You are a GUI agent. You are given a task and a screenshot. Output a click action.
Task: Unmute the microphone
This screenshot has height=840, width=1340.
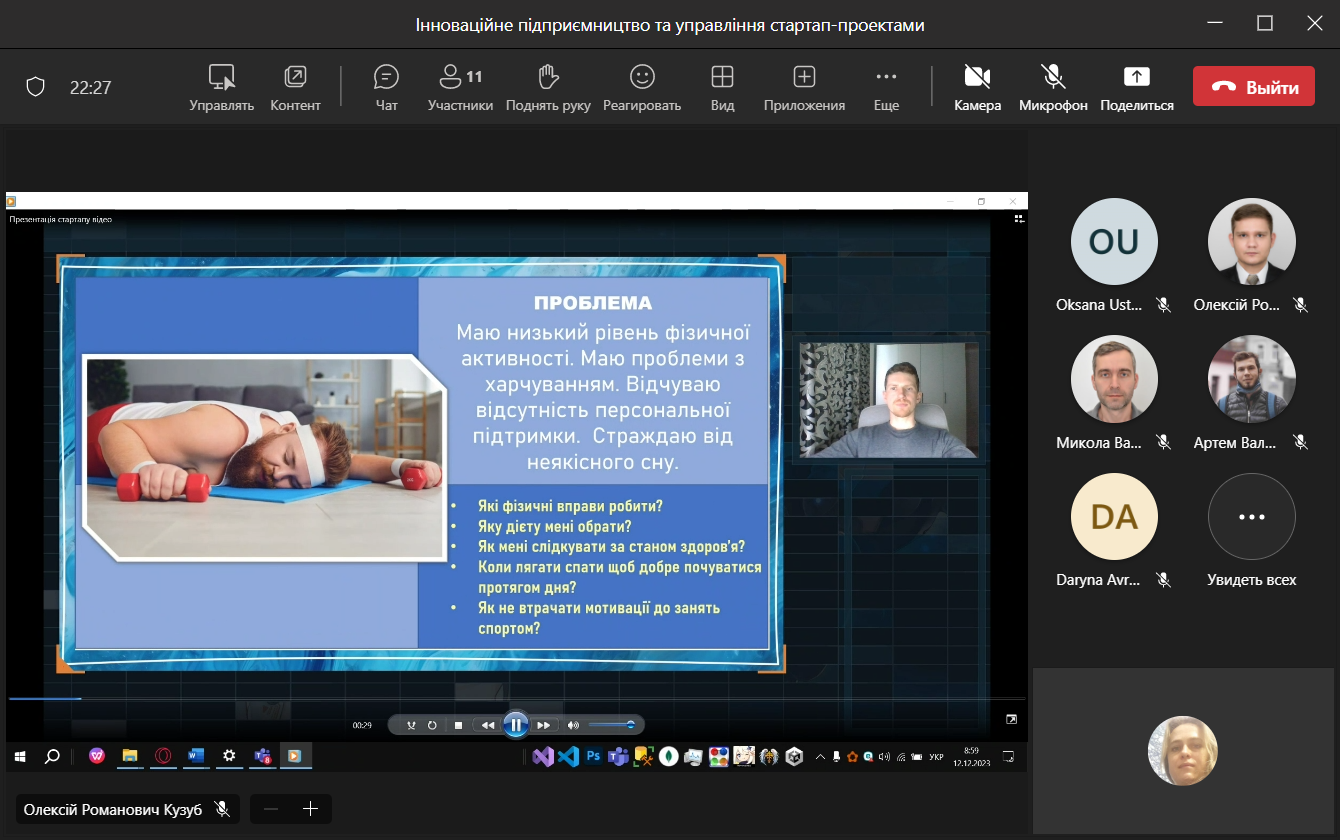[x=1052, y=87]
